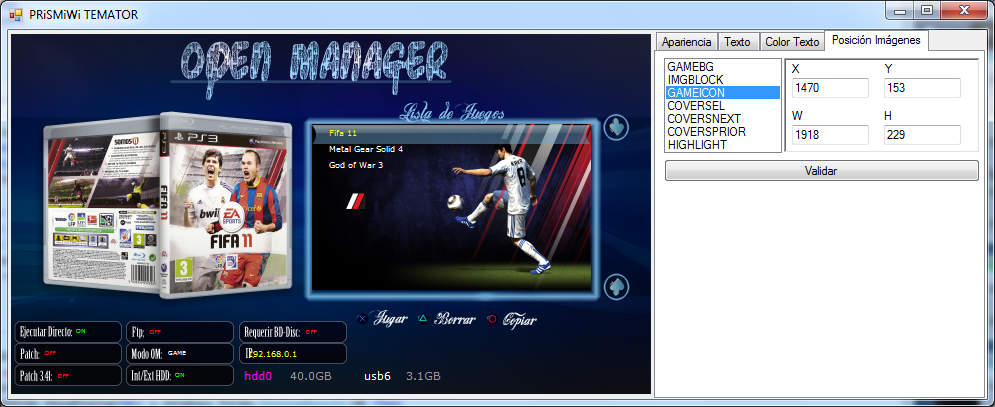Click the circle symbol next to Copiar
The image size is (995, 407).
coord(492,319)
